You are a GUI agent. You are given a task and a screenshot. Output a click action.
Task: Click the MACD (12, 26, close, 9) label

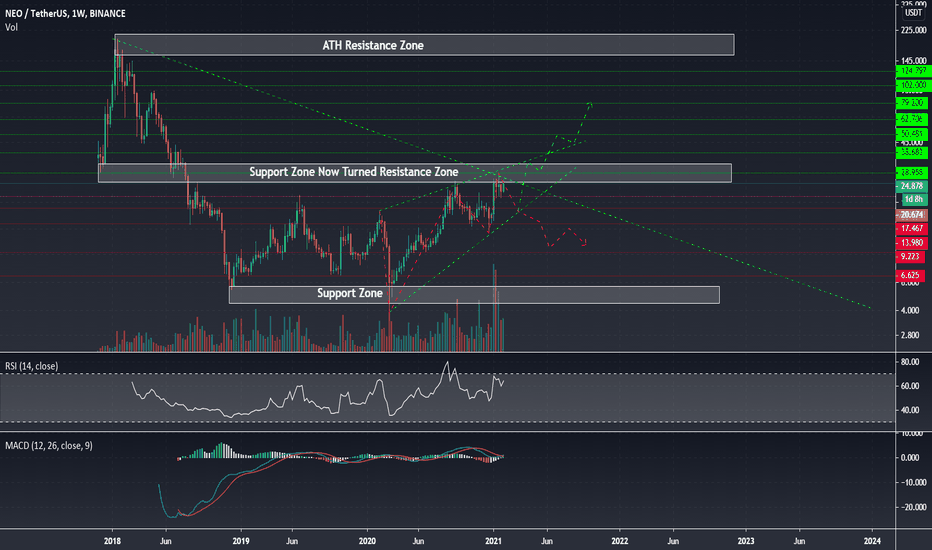point(49,445)
